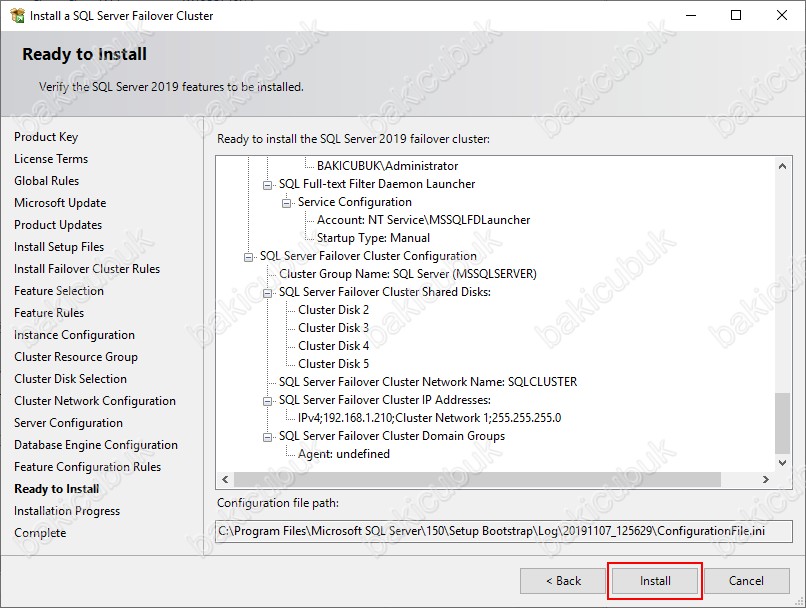Select Cluster Disk Selection step

(70, 379)
